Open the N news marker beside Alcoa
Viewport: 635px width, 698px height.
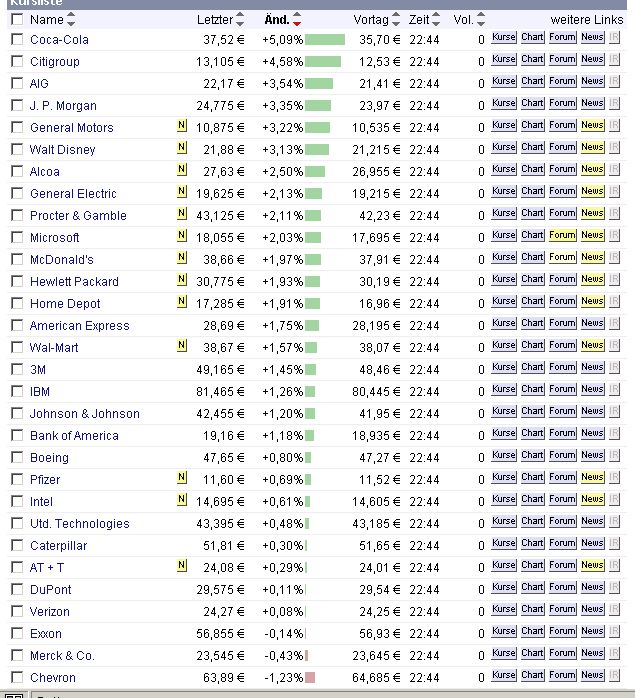pyautogui.click(x=182, y=170)
